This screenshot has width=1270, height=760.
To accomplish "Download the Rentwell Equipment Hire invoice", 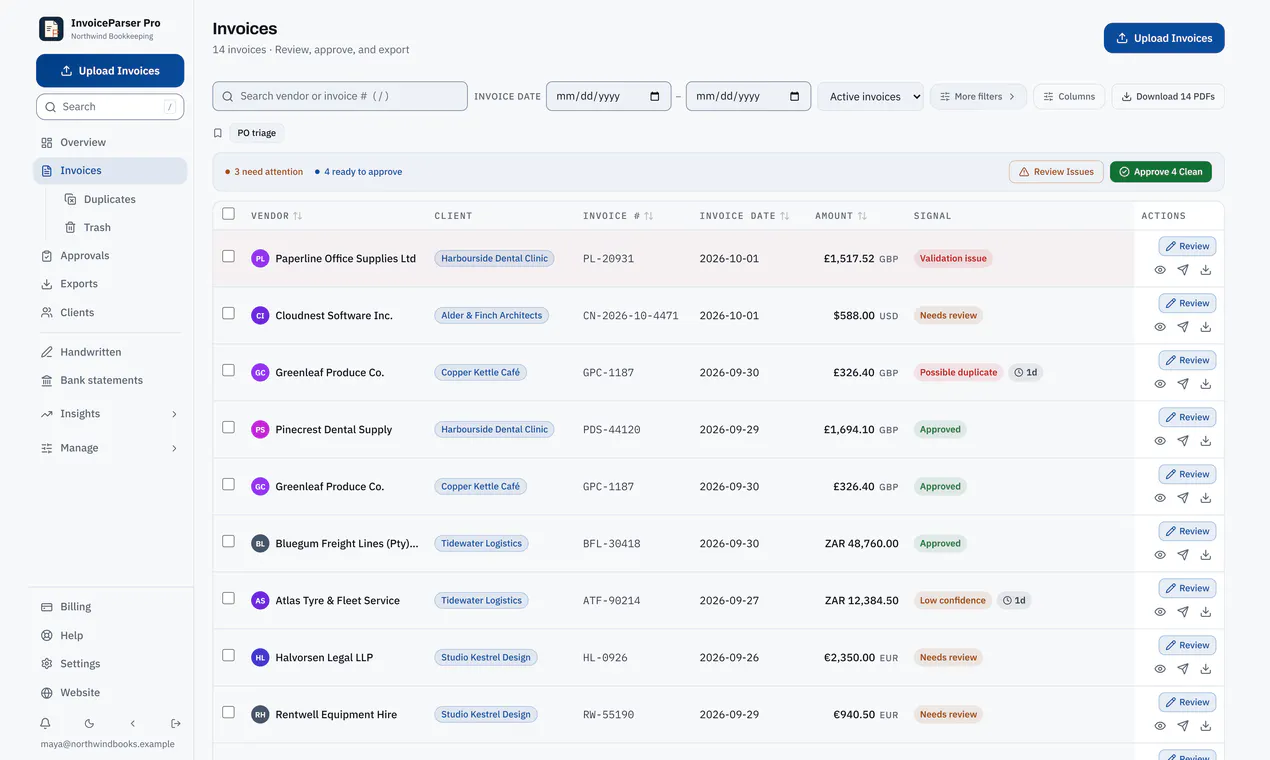I will 1206,726.
